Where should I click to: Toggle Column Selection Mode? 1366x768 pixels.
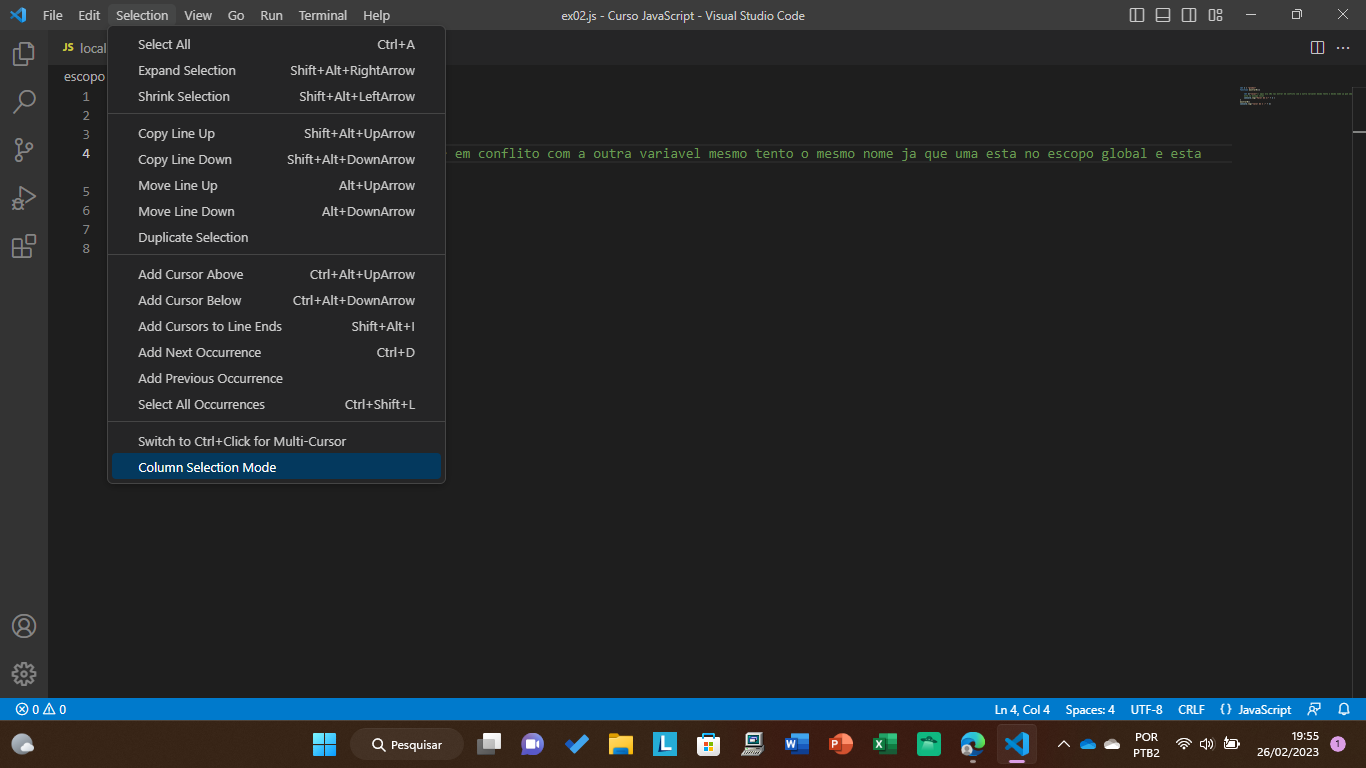pyautogui.click(x=276, y=468)
